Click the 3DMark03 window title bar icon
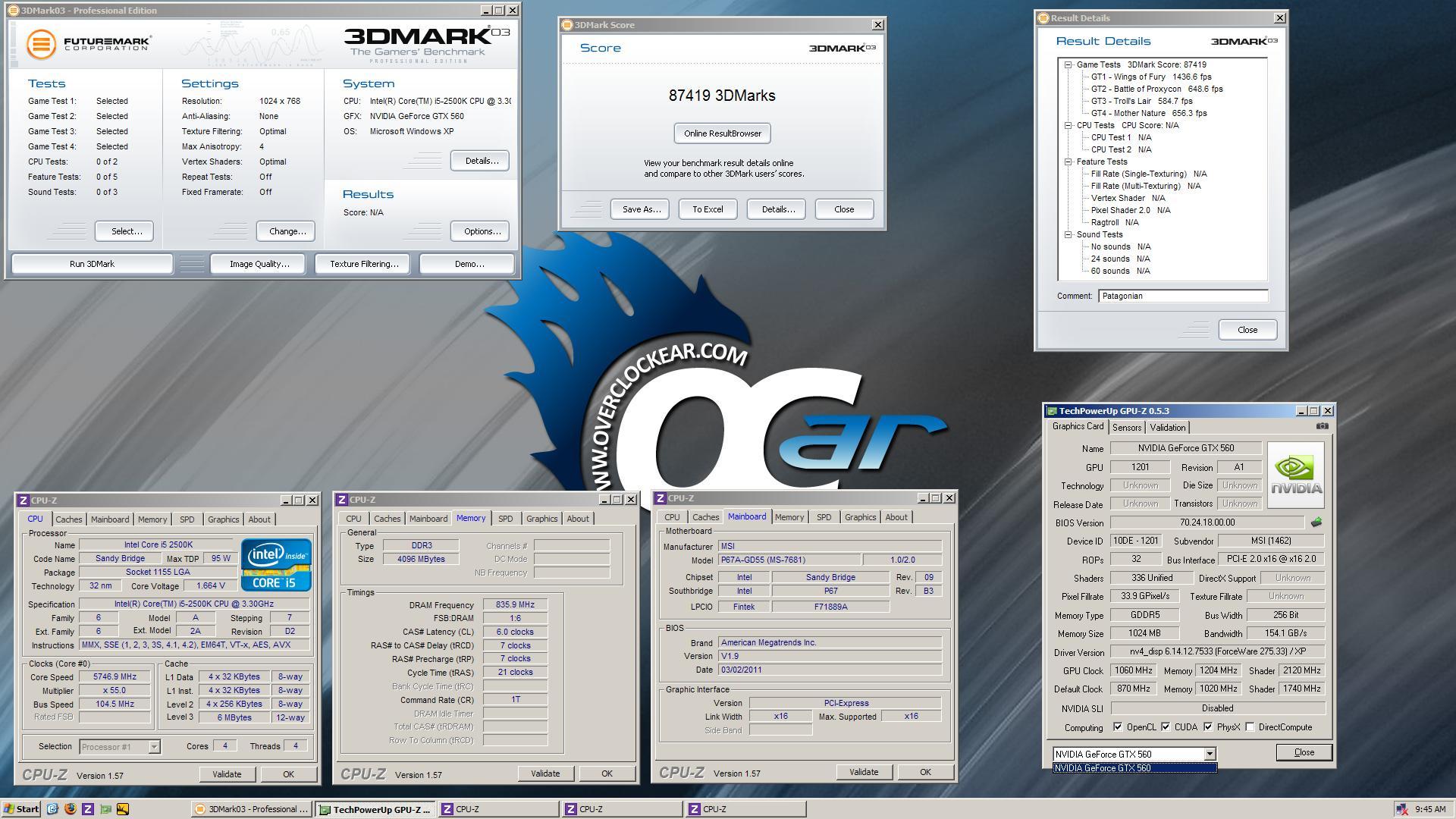Viewport: 1456px width, 819px height. [x=14, y=10]
